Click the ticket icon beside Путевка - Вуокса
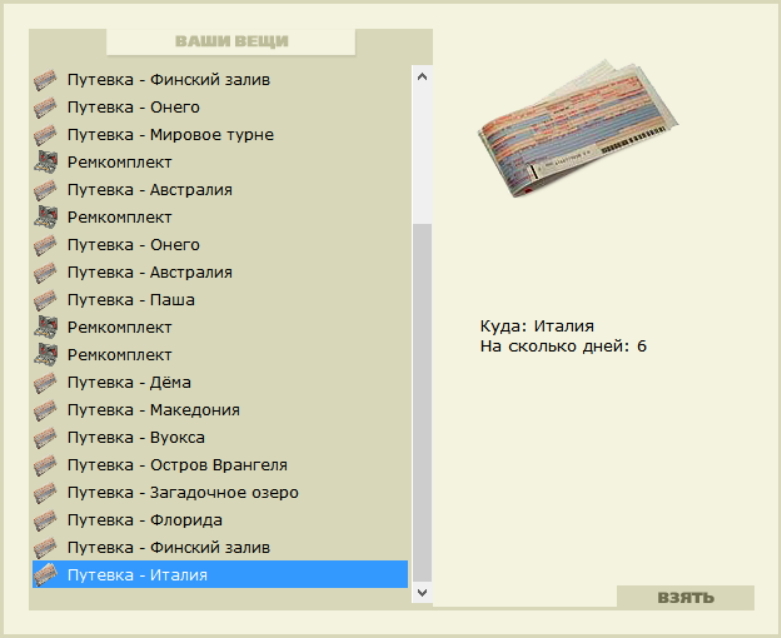The width and height of the screenshot is (781, 638). [x=45, y=438]
